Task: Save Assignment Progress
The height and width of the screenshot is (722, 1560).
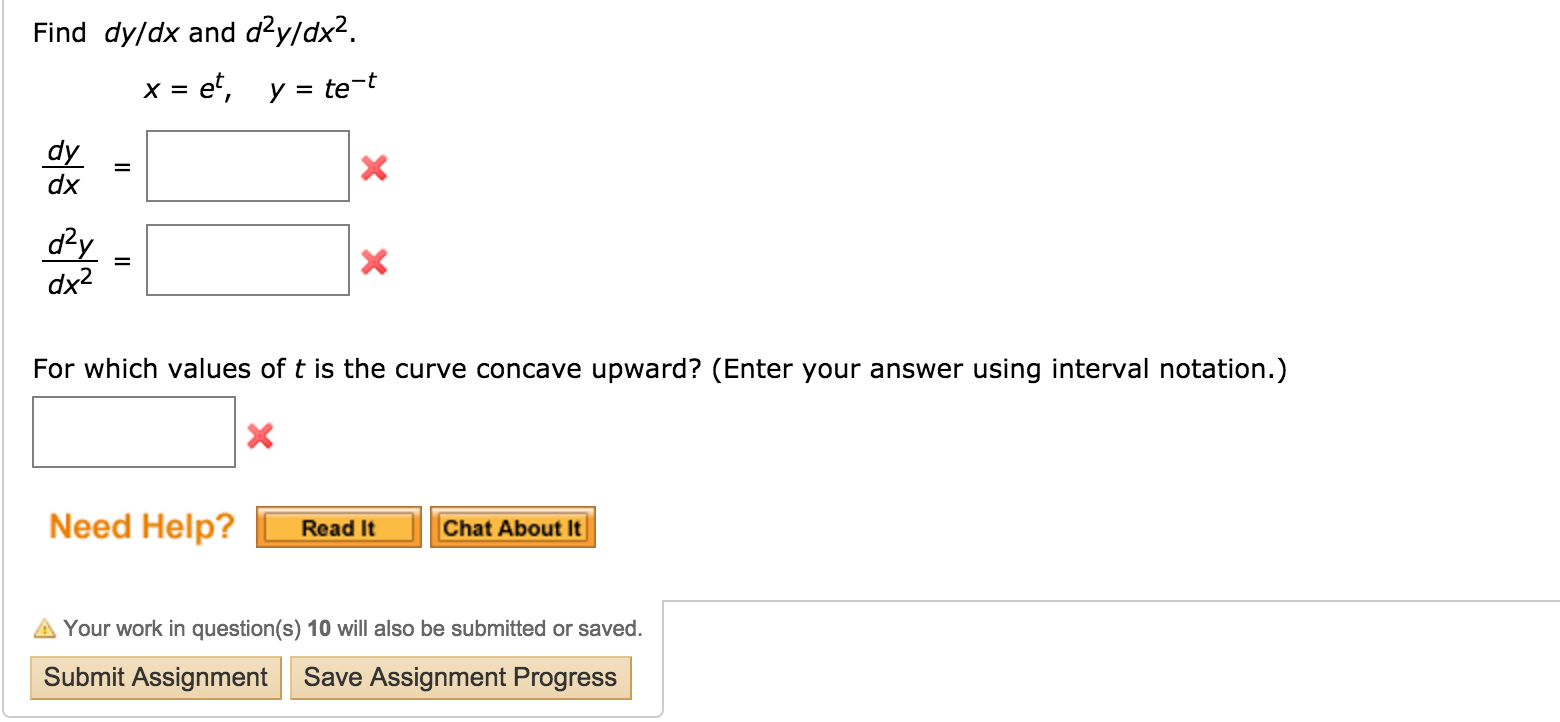Action: (x=460, y=678)
